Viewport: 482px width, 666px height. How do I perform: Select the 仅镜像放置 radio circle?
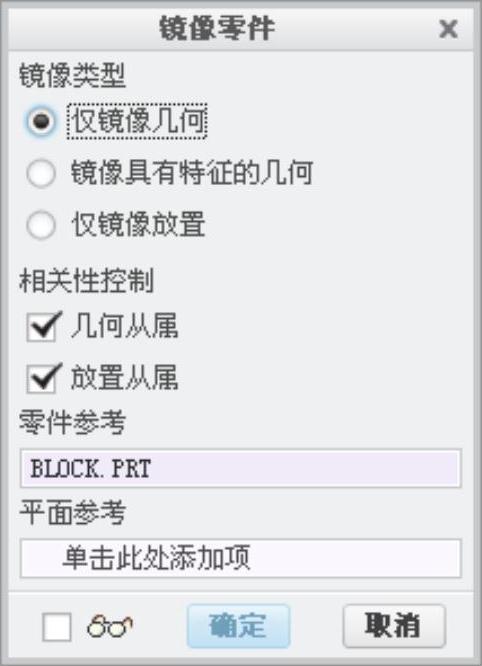coord(41,225)
